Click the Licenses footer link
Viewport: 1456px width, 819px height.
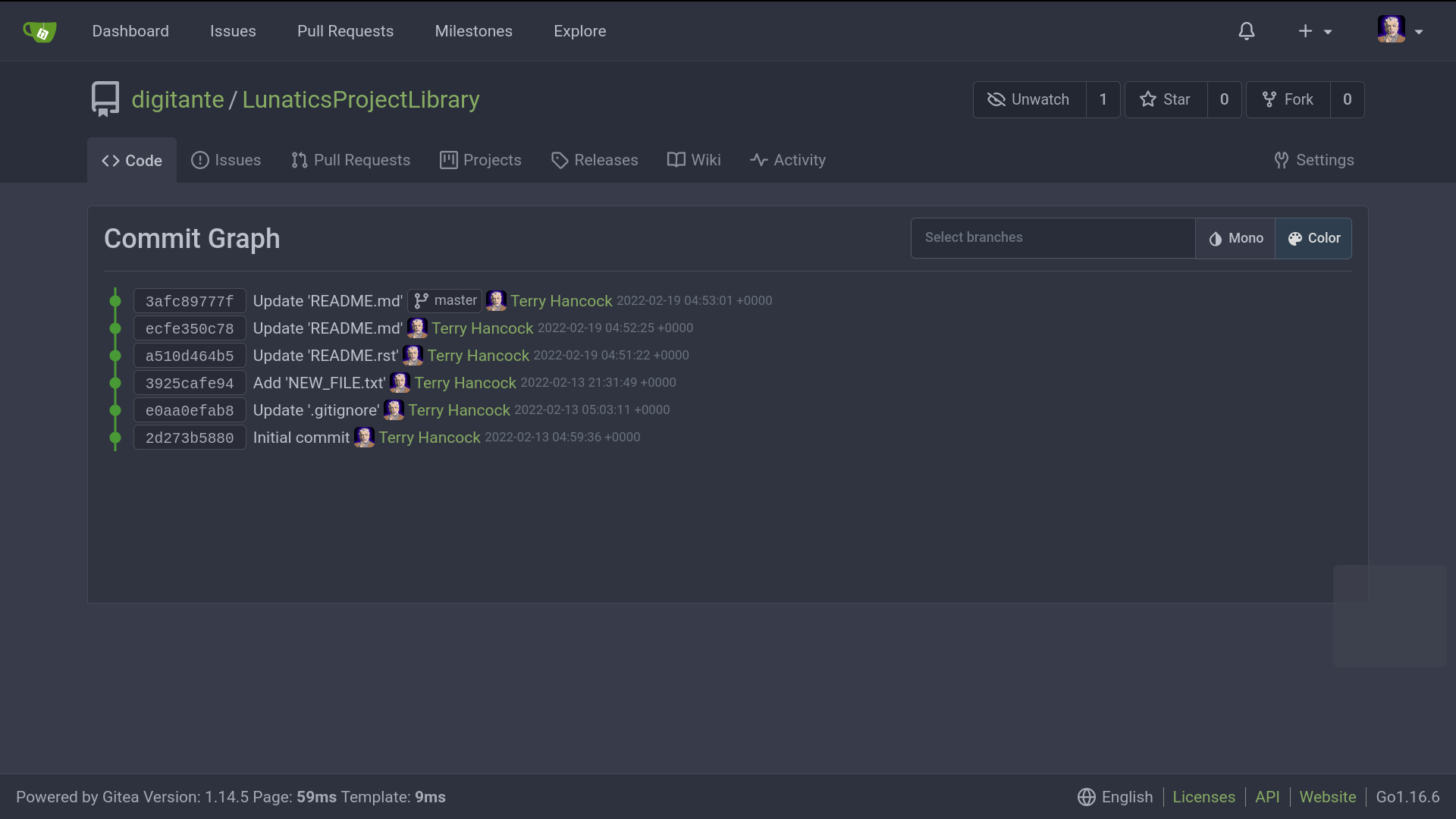[1203, 797]
